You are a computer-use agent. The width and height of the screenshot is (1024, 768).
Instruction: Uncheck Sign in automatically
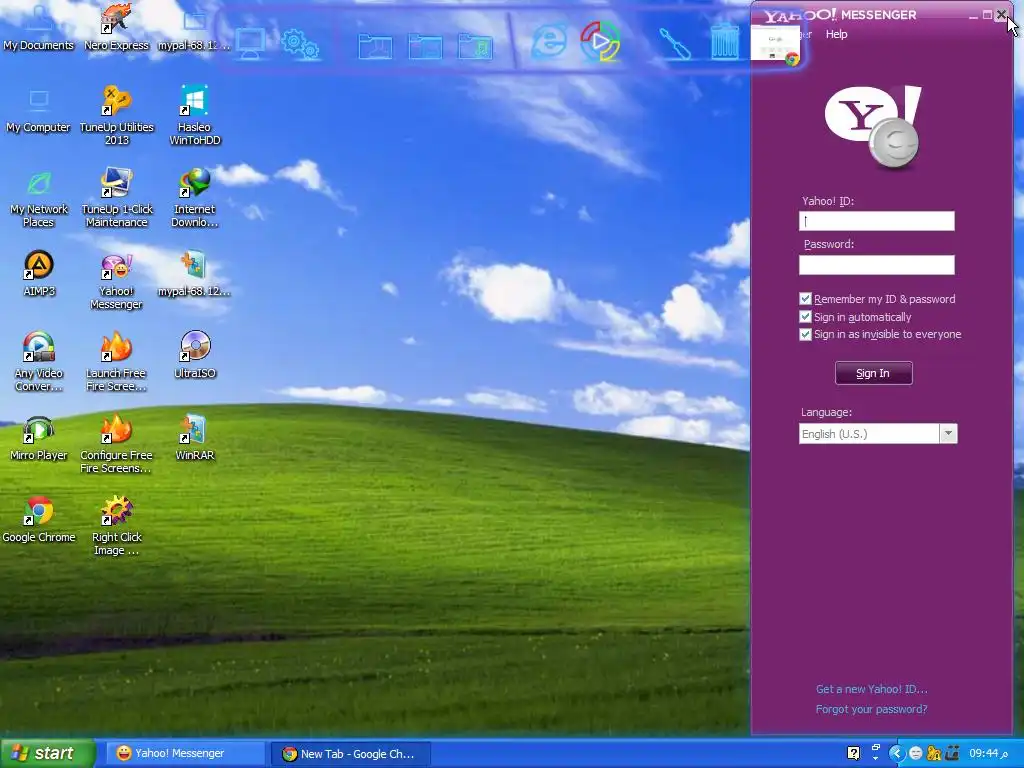(x=805, y=317)
